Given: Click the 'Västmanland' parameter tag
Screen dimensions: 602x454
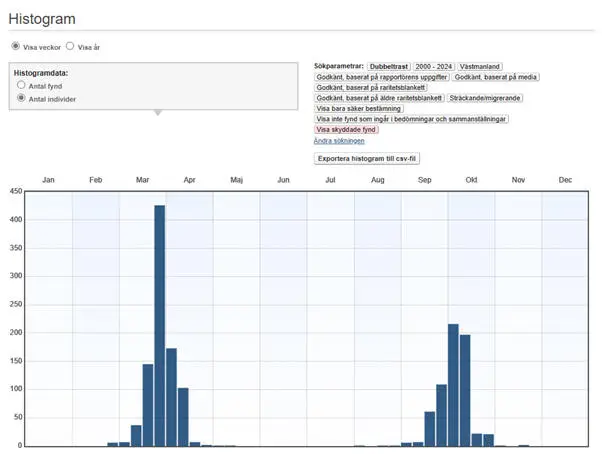Looking at the screenshot, I should (481, 66).
